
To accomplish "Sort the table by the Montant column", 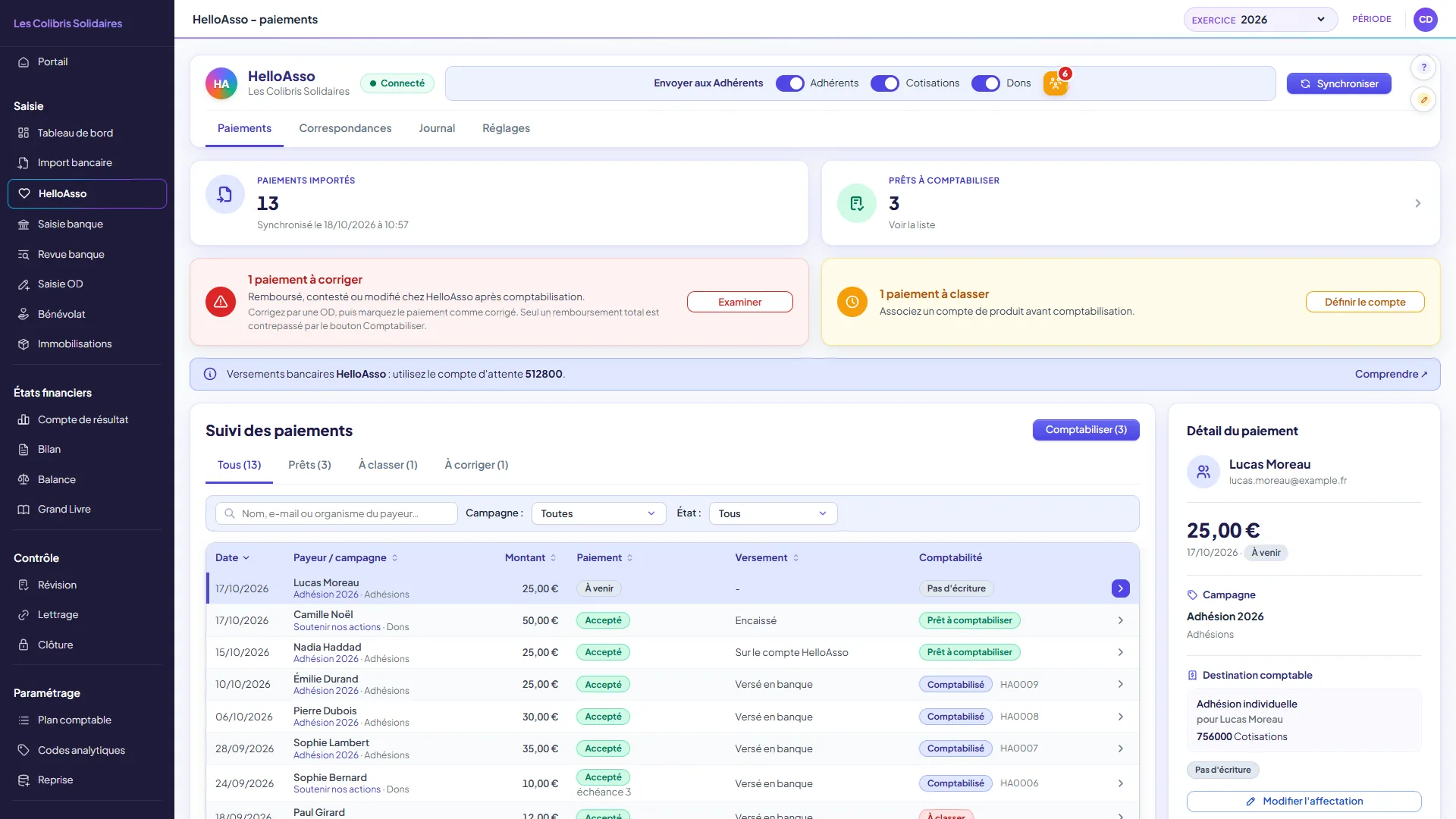I will pyautogui.click(x=530, y=557).
